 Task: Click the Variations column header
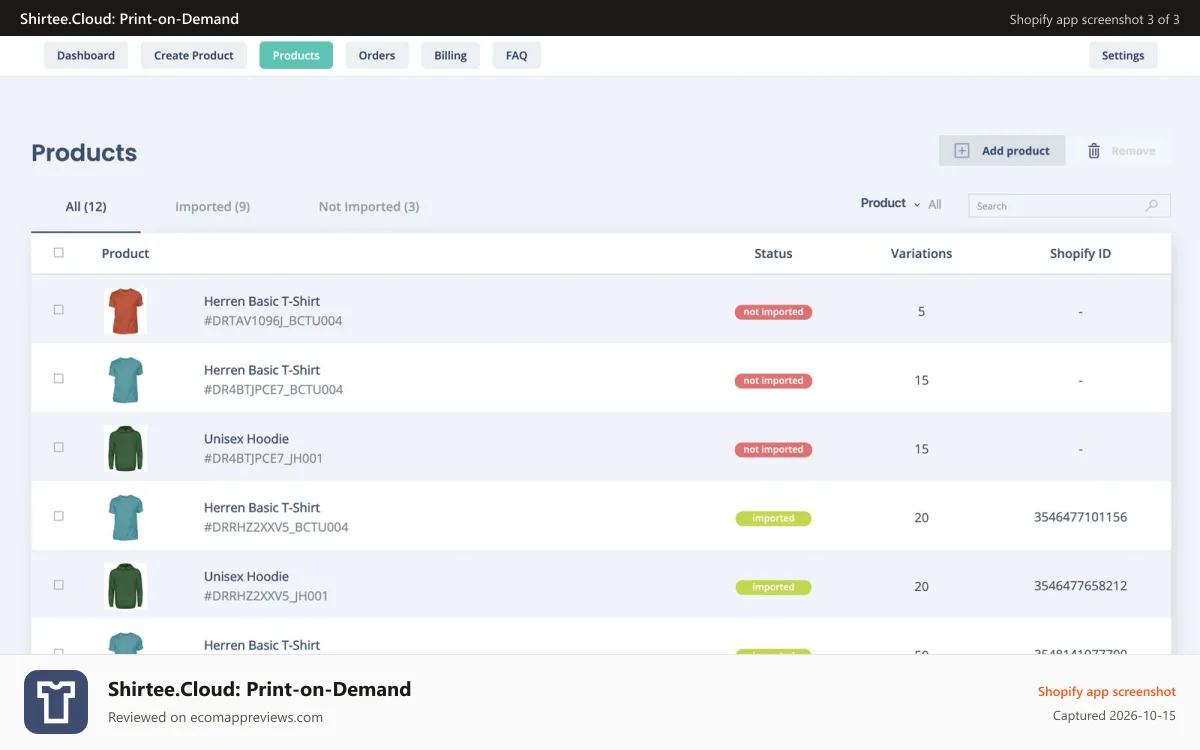pos(921,254)
